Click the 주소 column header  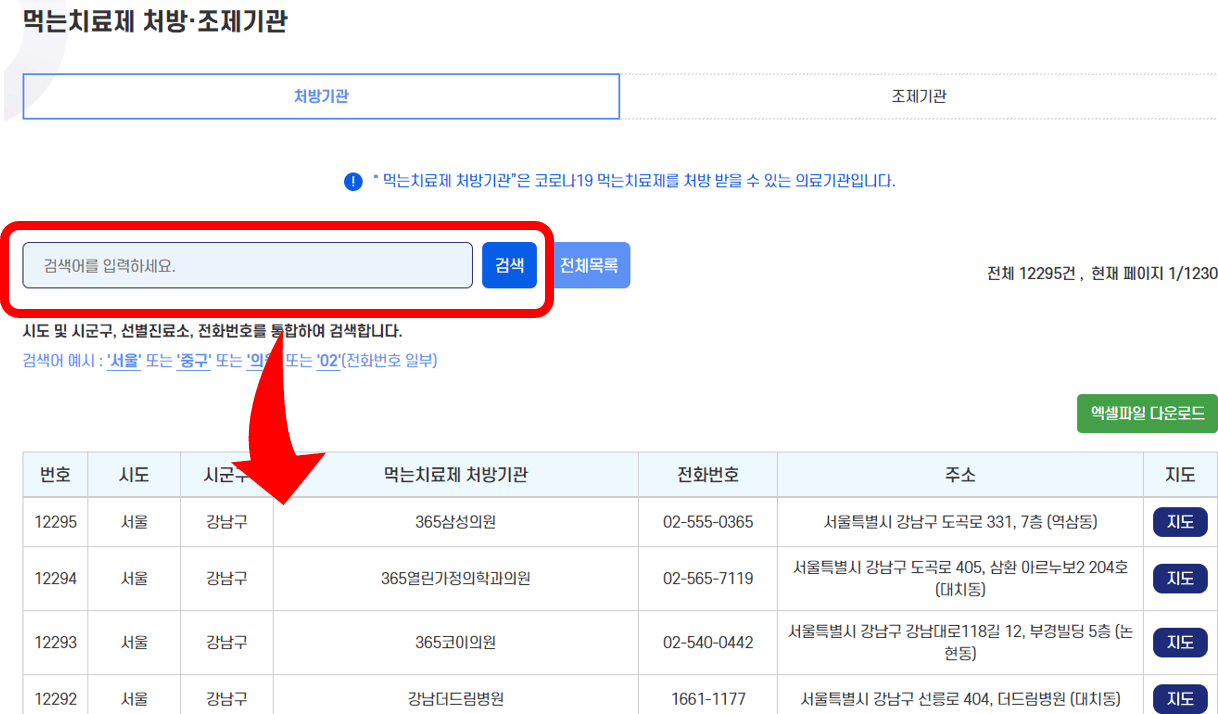point(960,474)
